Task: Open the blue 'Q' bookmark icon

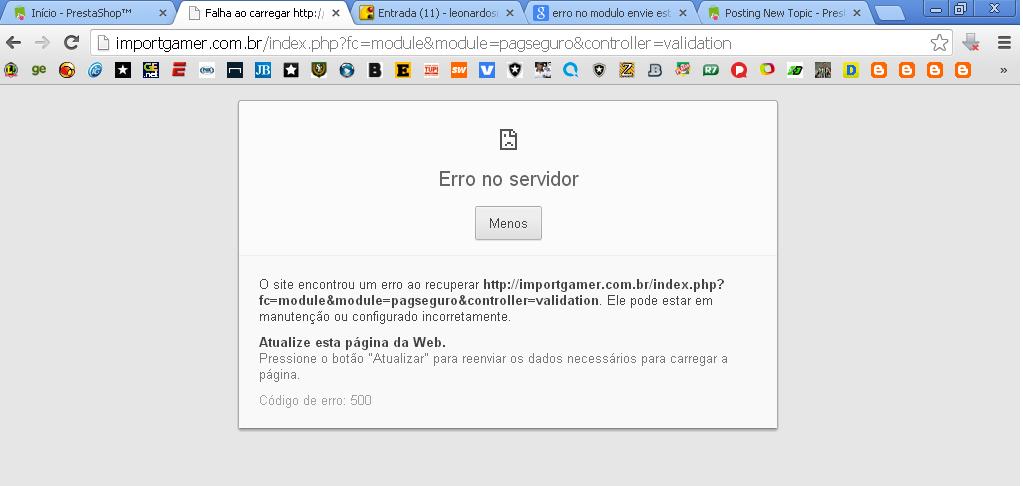Action: click(x=571, y=70)
